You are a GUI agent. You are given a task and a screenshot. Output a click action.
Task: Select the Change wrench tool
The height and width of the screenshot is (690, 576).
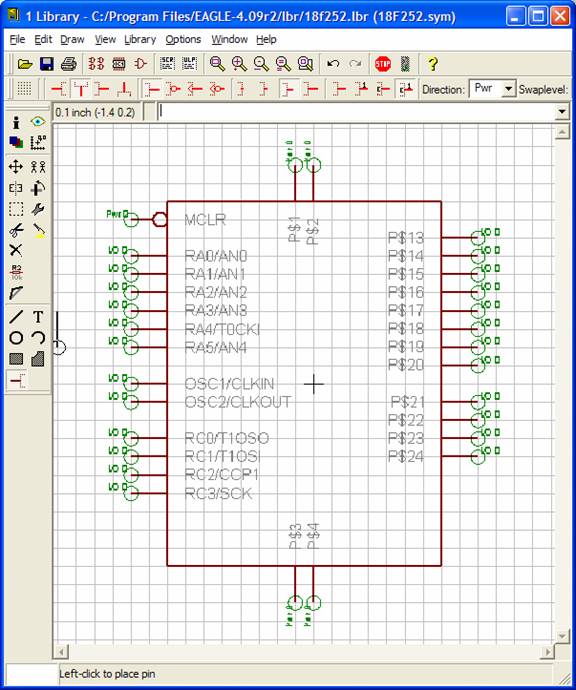click(38, 209)
